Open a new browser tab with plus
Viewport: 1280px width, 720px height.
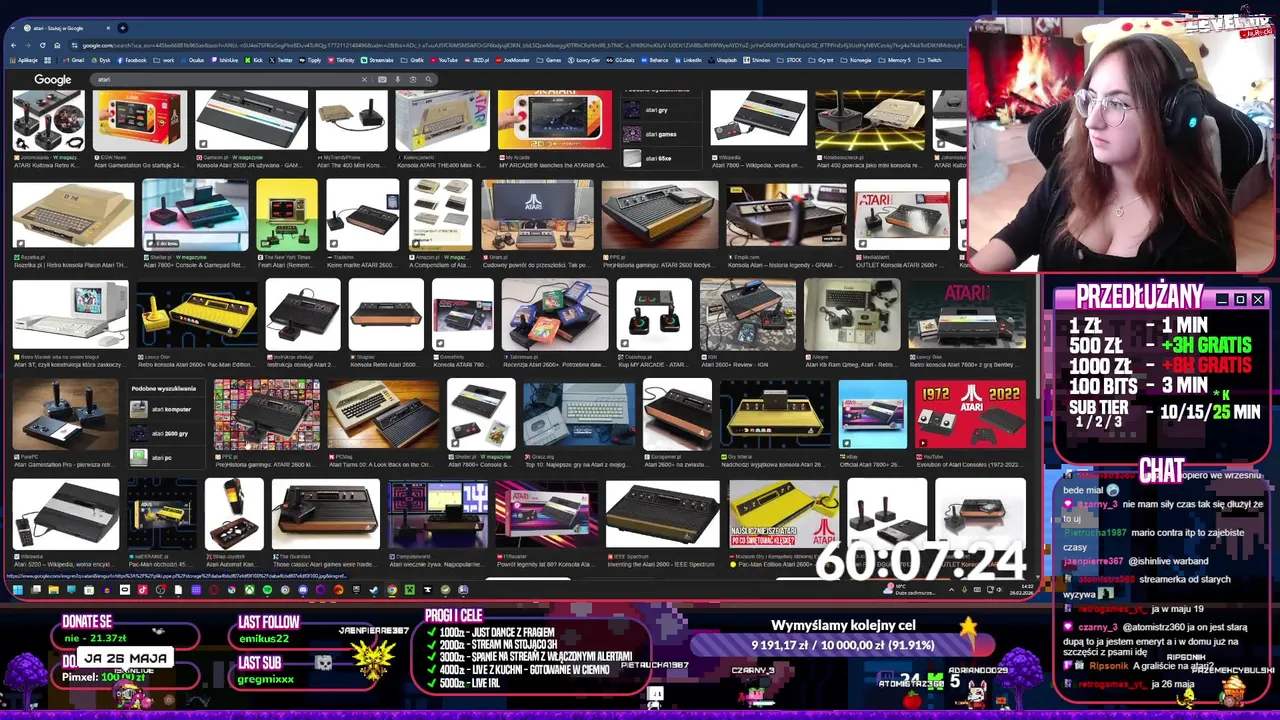[x=122, y=28]
